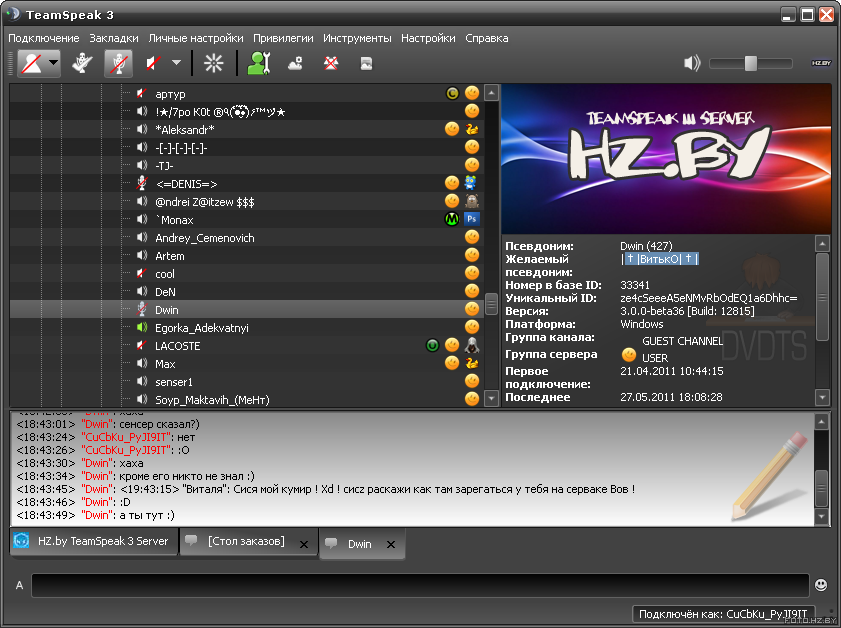
Task: Click the speaker volume icon
Action: click(x=692, y=63)
